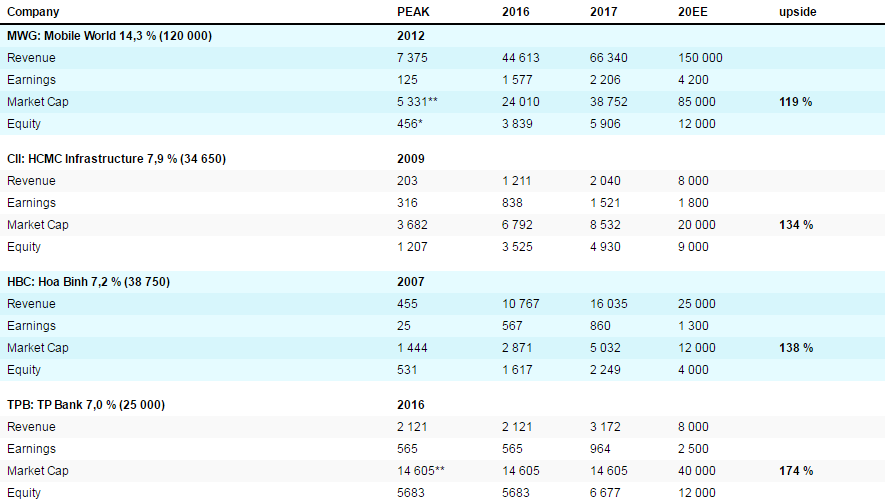Viewport: 891px width, 500px height.
Task: Click the 456* equity cell
Action: 410,124
